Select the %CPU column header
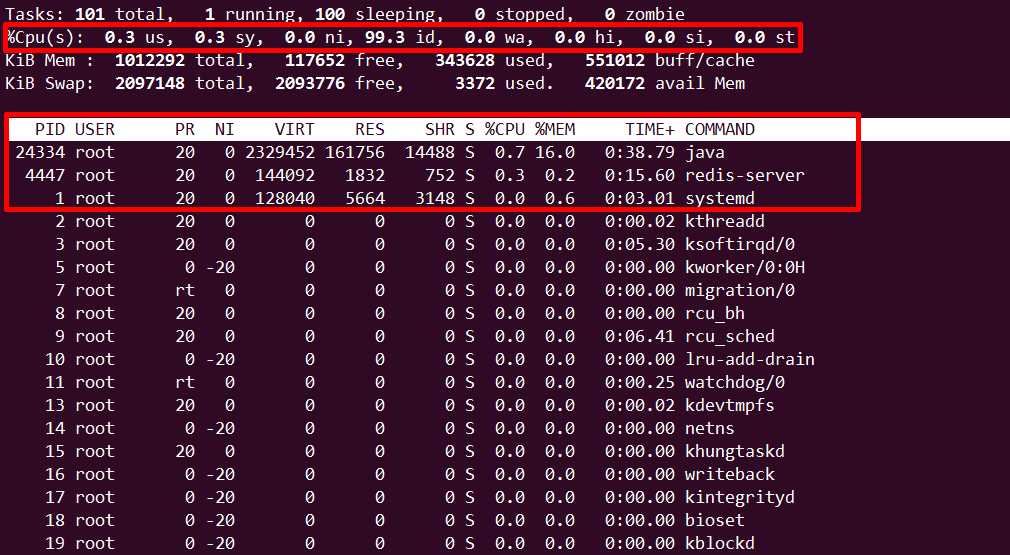This screenshot has width=1010, height=555. click(505, 129)
